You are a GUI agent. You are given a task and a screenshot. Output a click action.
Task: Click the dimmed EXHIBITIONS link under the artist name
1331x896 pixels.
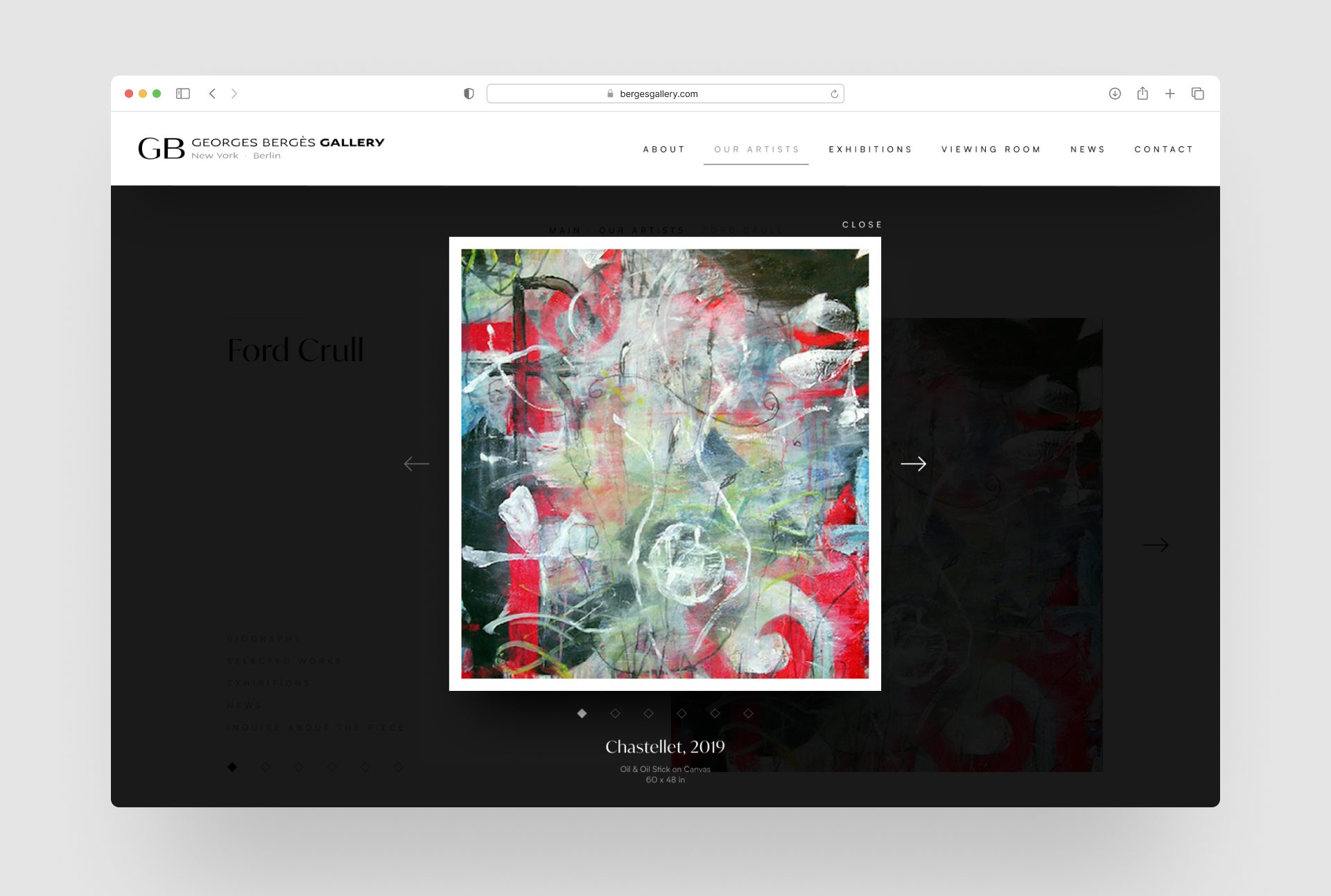tap(268, 683)
